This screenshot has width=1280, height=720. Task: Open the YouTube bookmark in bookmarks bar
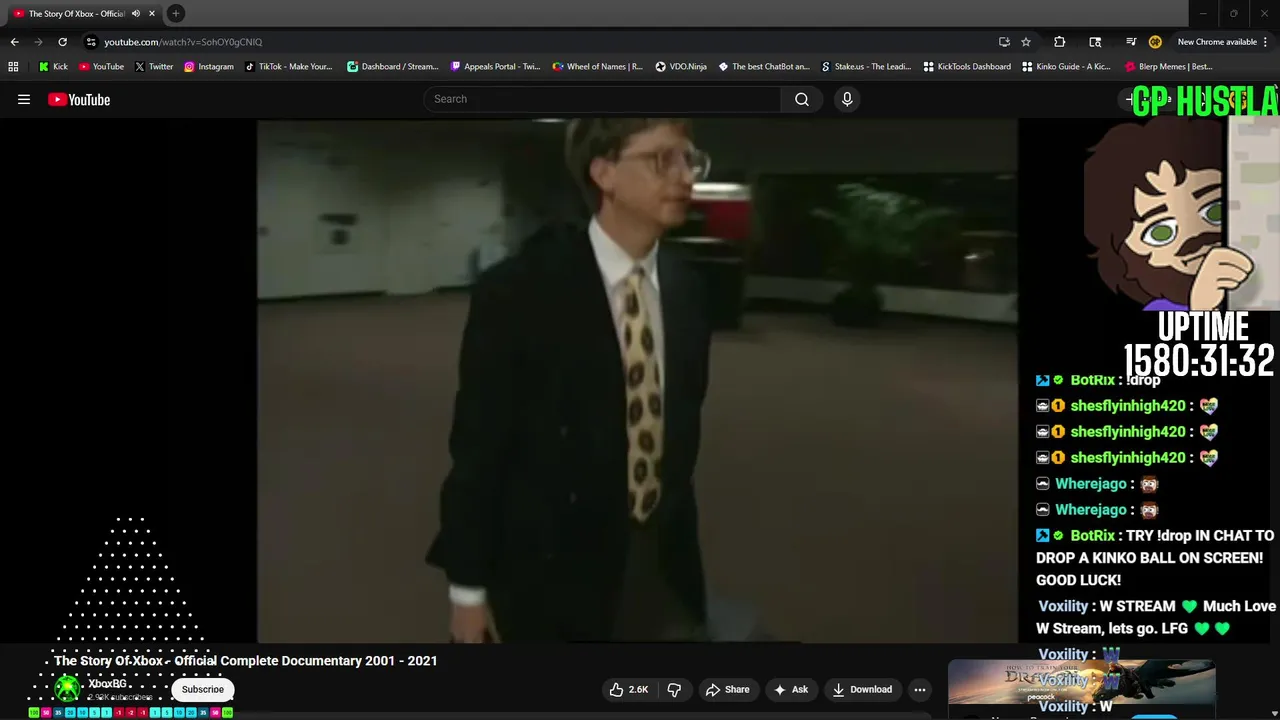pyautogui.click(x=101, y=67)
